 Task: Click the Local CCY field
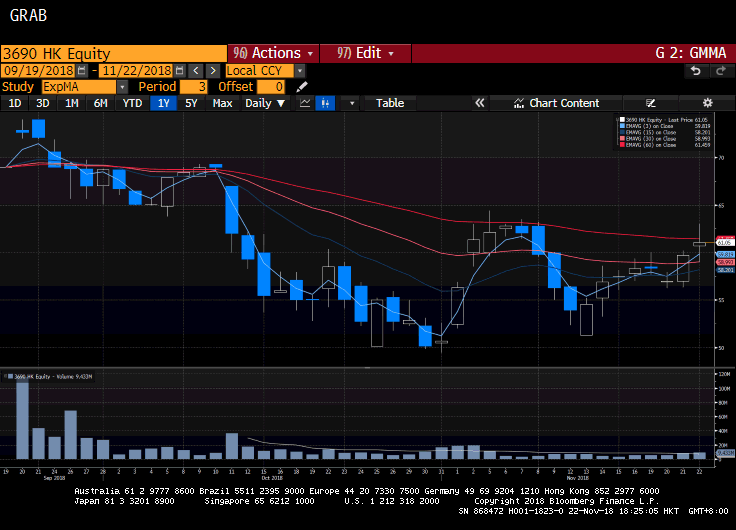coord(260,71)
